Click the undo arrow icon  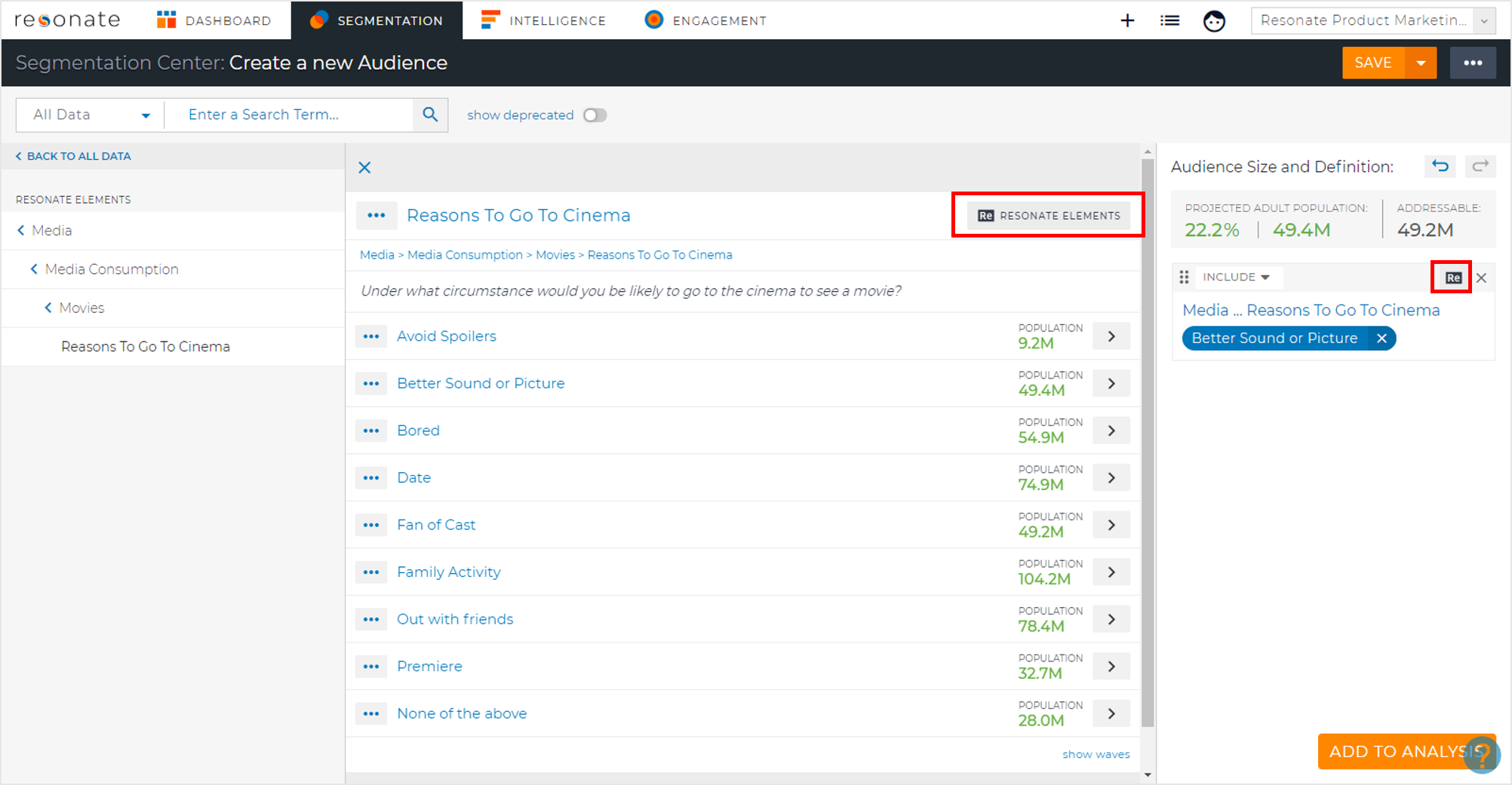(1440, 166)
